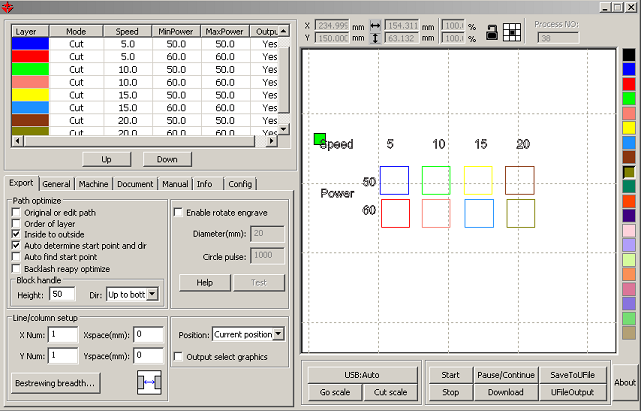Select the red square on canvas
The image size is (641, 411).
[395, 213]
